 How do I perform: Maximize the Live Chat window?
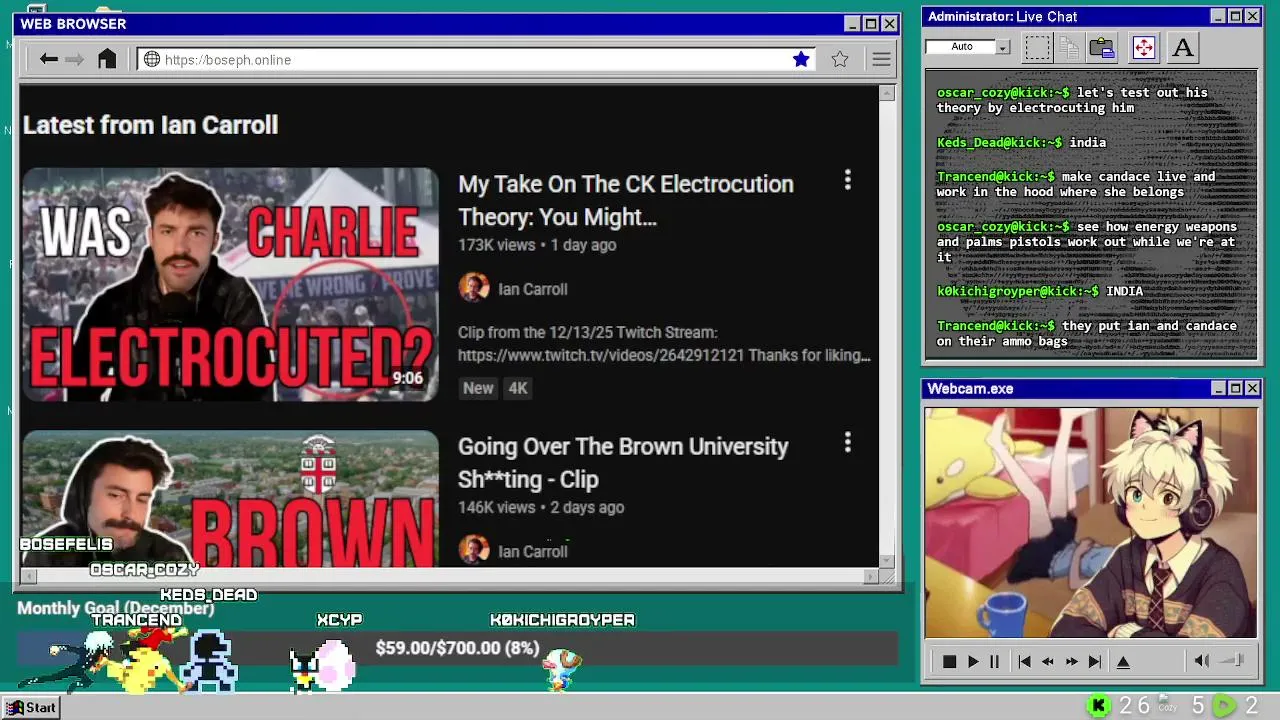point(1235,16)
